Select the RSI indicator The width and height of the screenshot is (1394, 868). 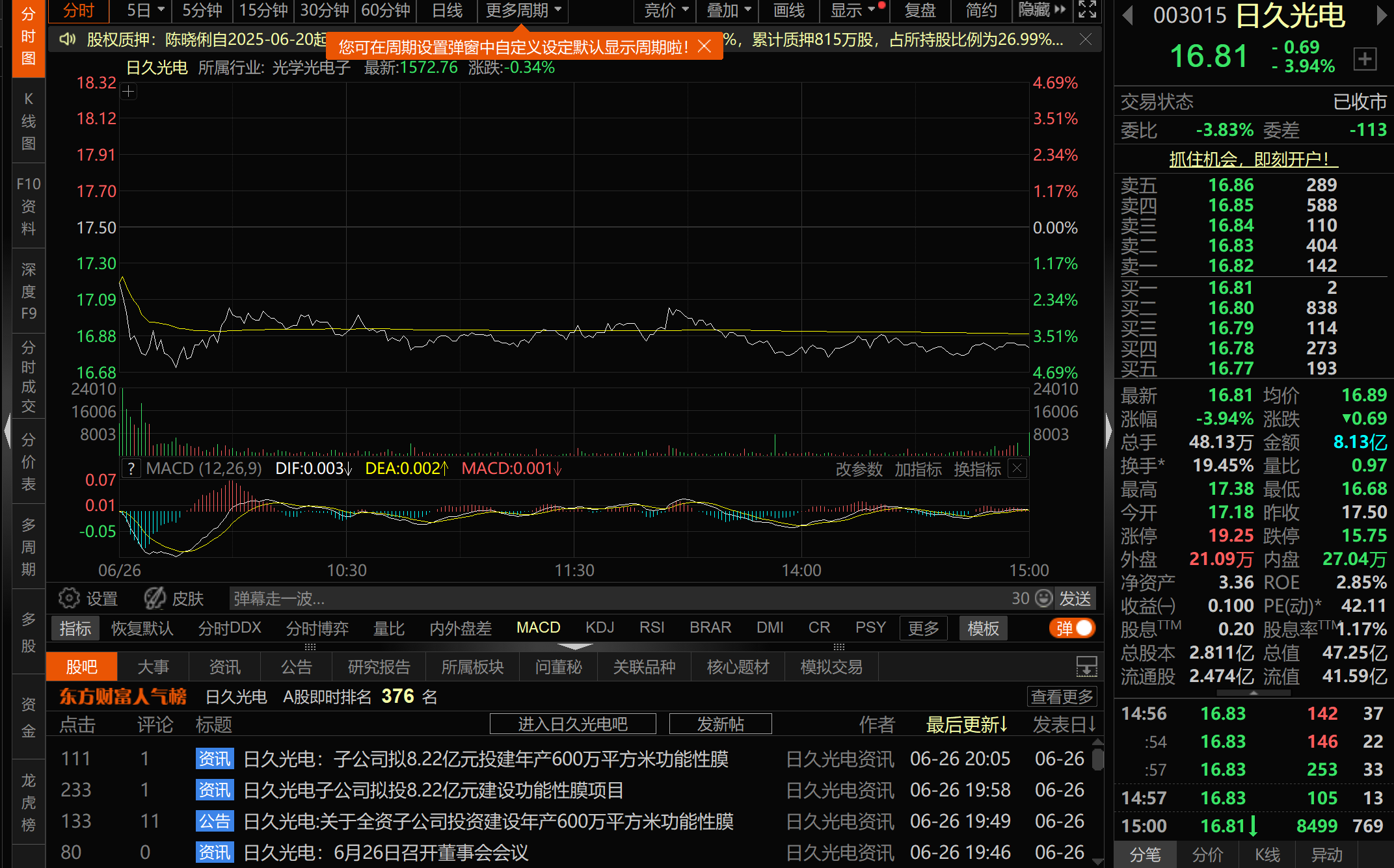652,627
